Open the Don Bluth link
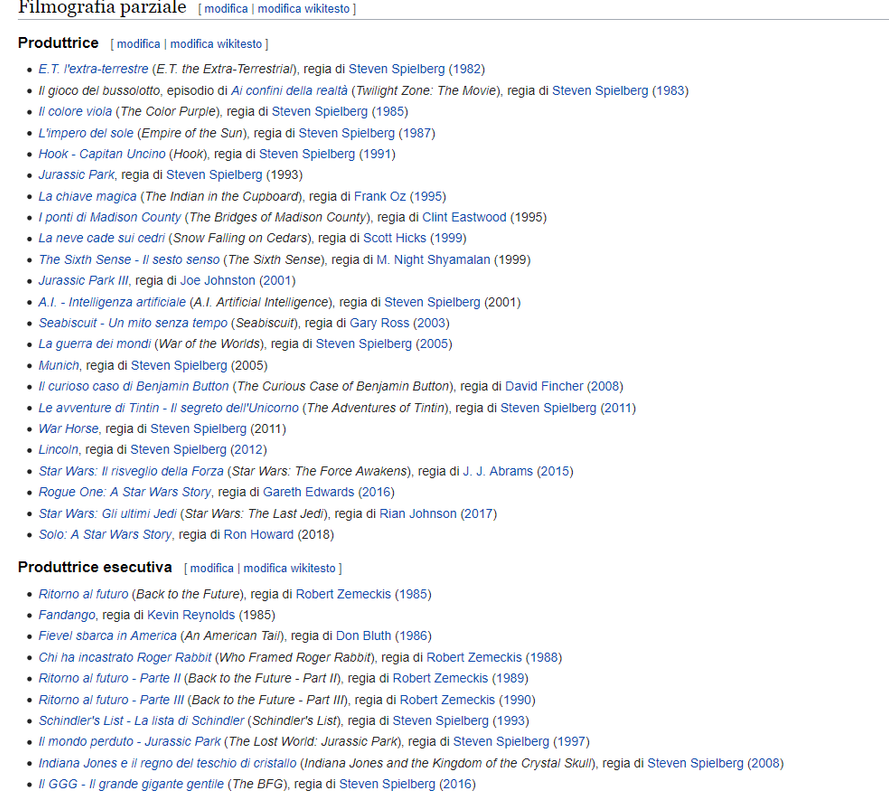Screen dimensions: 889x800 pos(363,637)
